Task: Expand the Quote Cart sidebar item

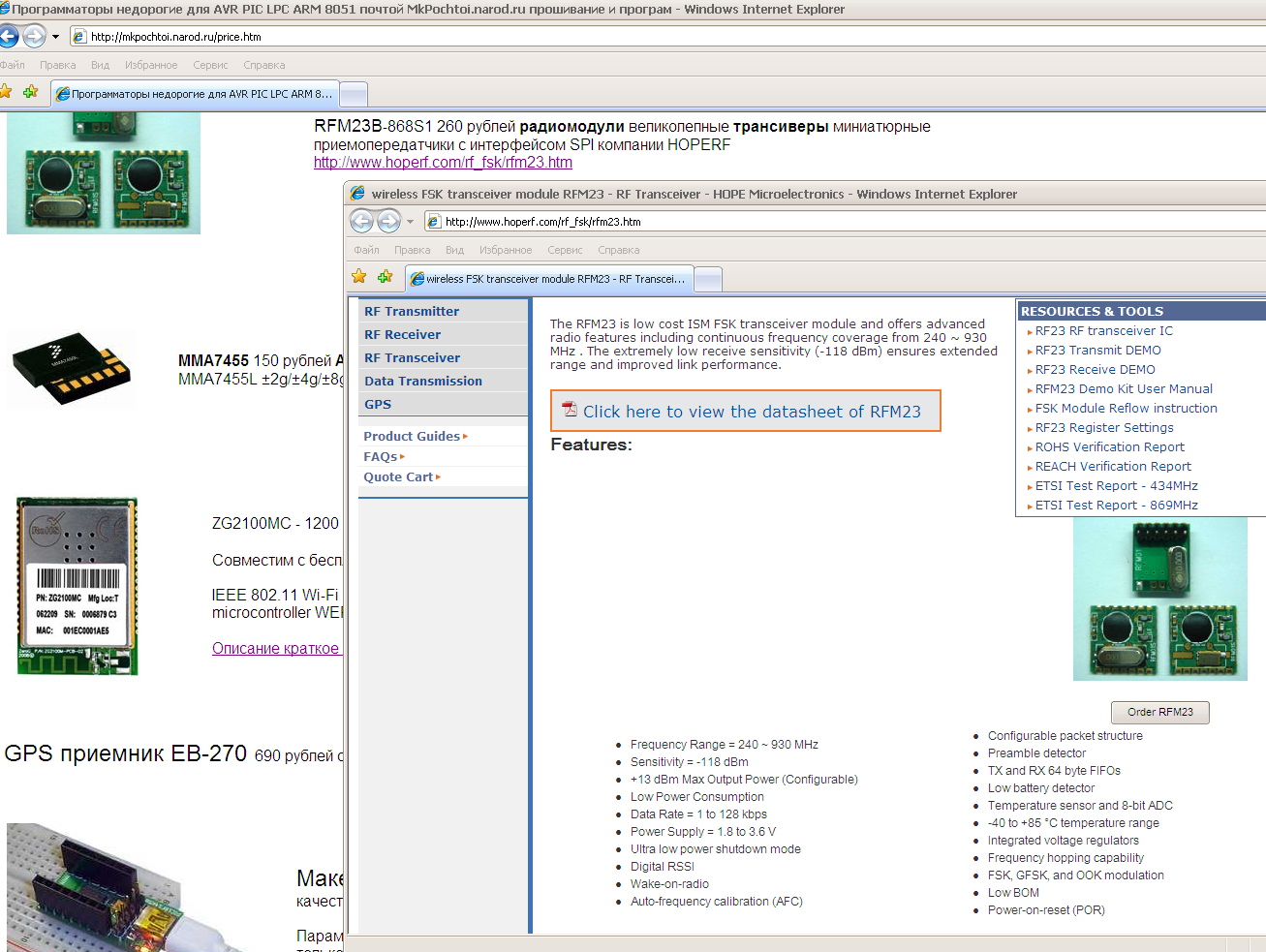Action: [401, 477]
